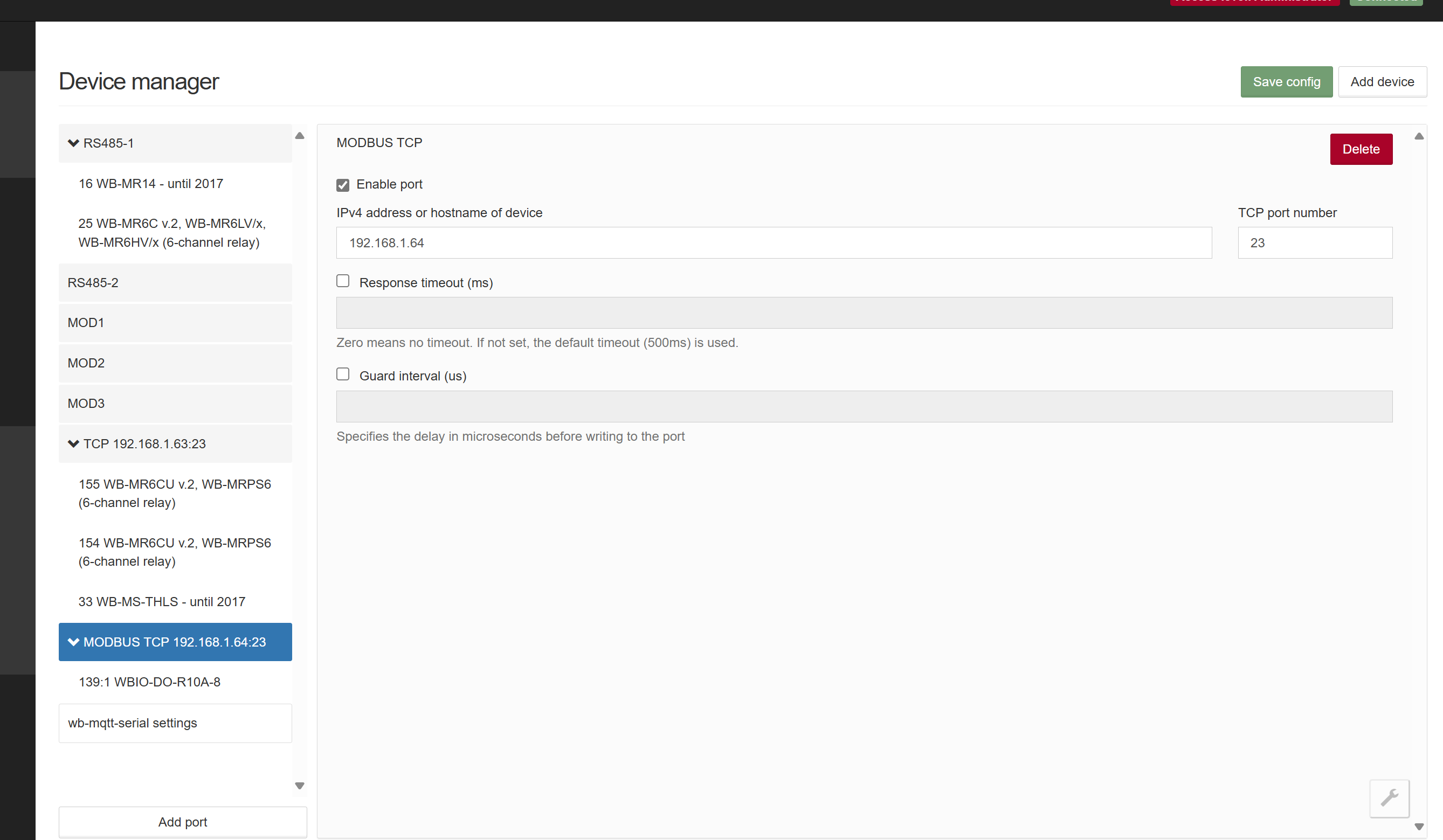Enable the Response timeout checkbox

[342, 281]
